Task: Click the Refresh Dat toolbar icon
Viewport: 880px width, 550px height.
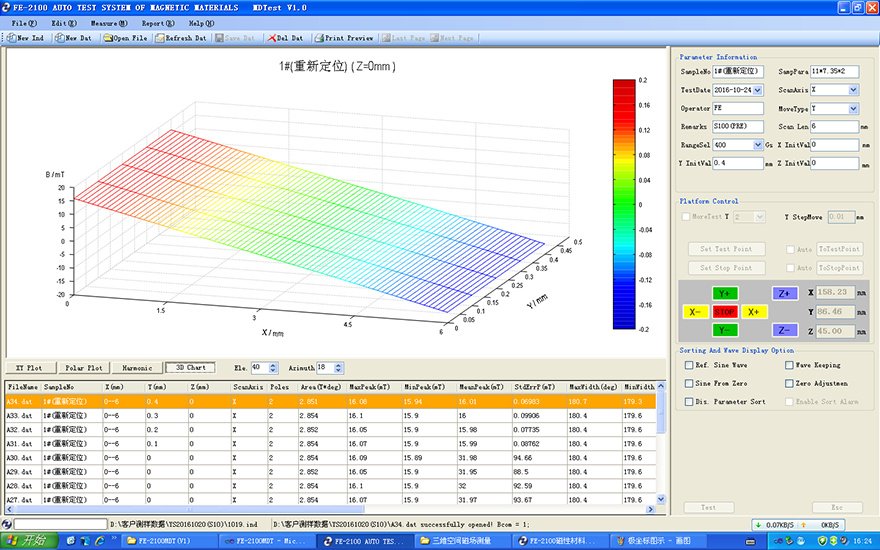Action: pyautogui.click(x=160, y=38)
